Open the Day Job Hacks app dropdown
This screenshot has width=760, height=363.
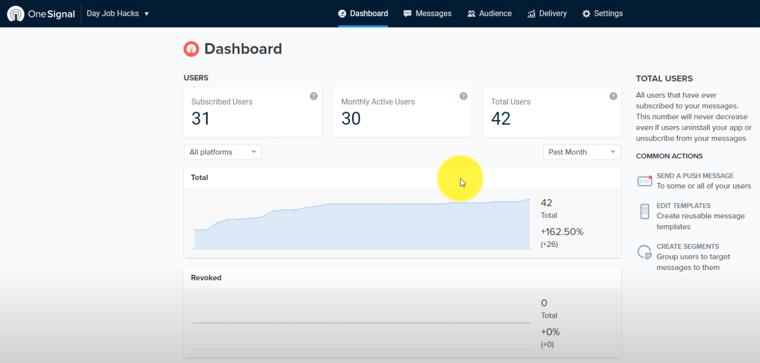tap(118, 14)
